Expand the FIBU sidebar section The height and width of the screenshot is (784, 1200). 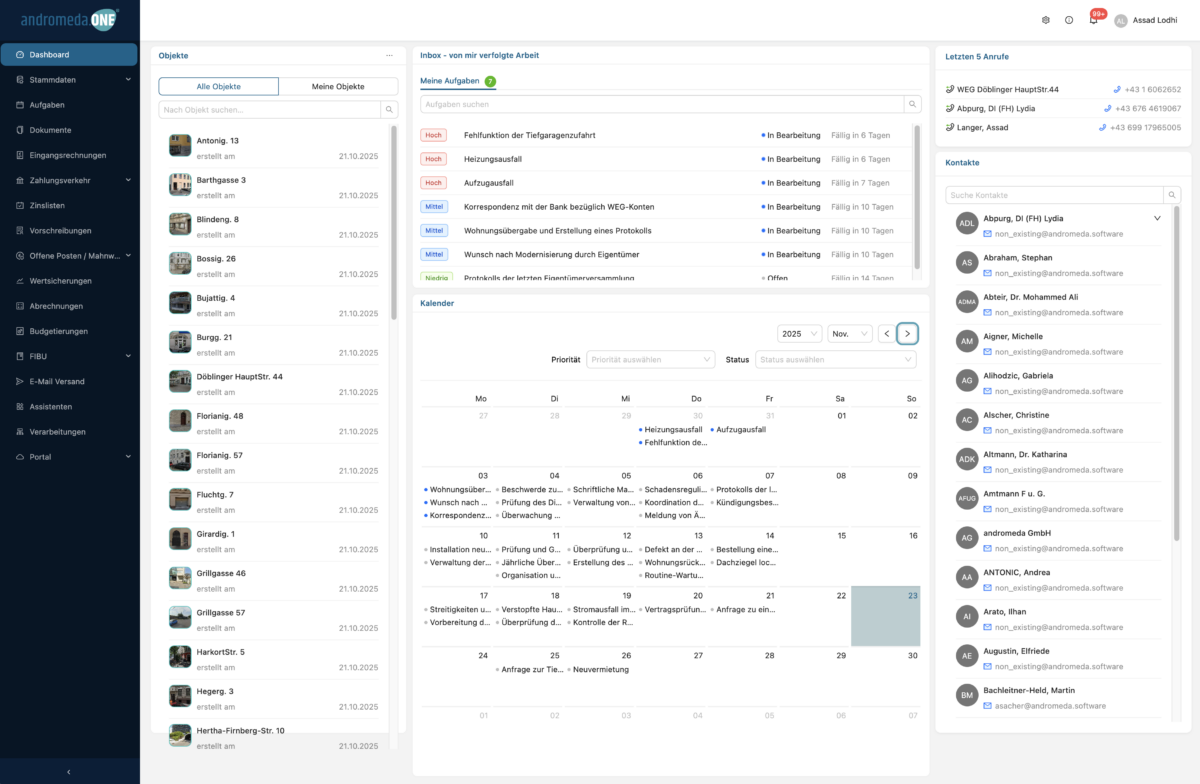pyautogui.click(x=69, y=356)
